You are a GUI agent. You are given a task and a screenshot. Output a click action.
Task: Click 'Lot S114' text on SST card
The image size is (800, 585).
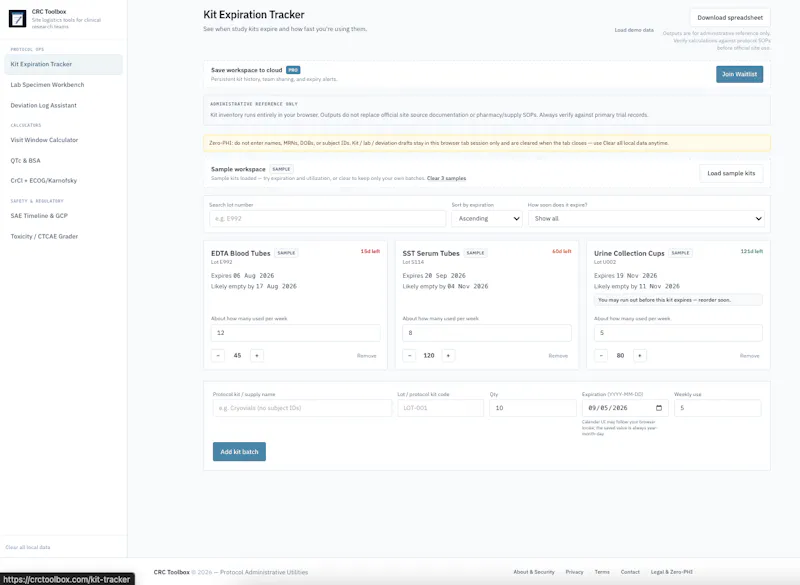pos(413,262)
